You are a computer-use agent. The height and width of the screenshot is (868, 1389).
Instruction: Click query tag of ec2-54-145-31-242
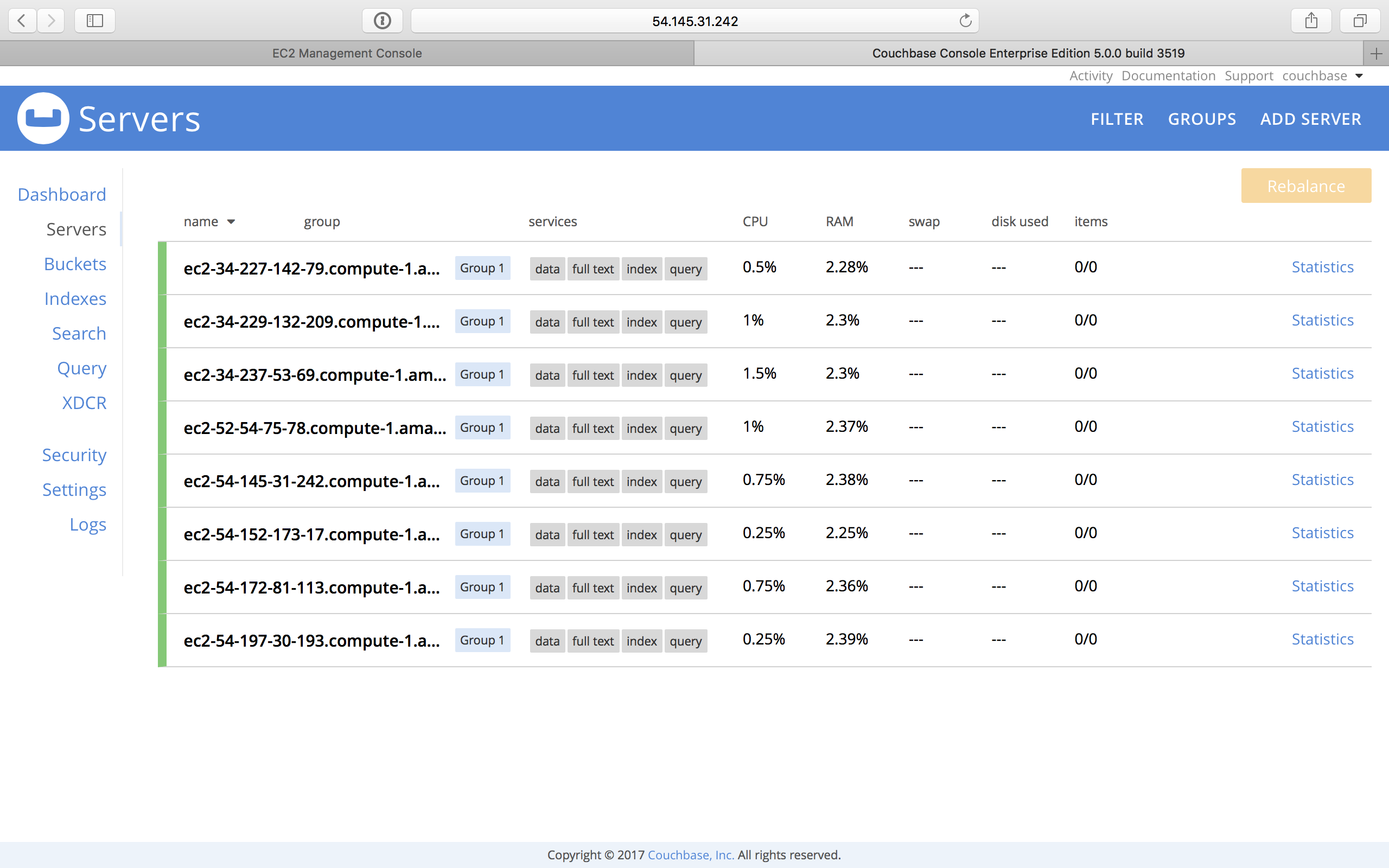point(685,482)
